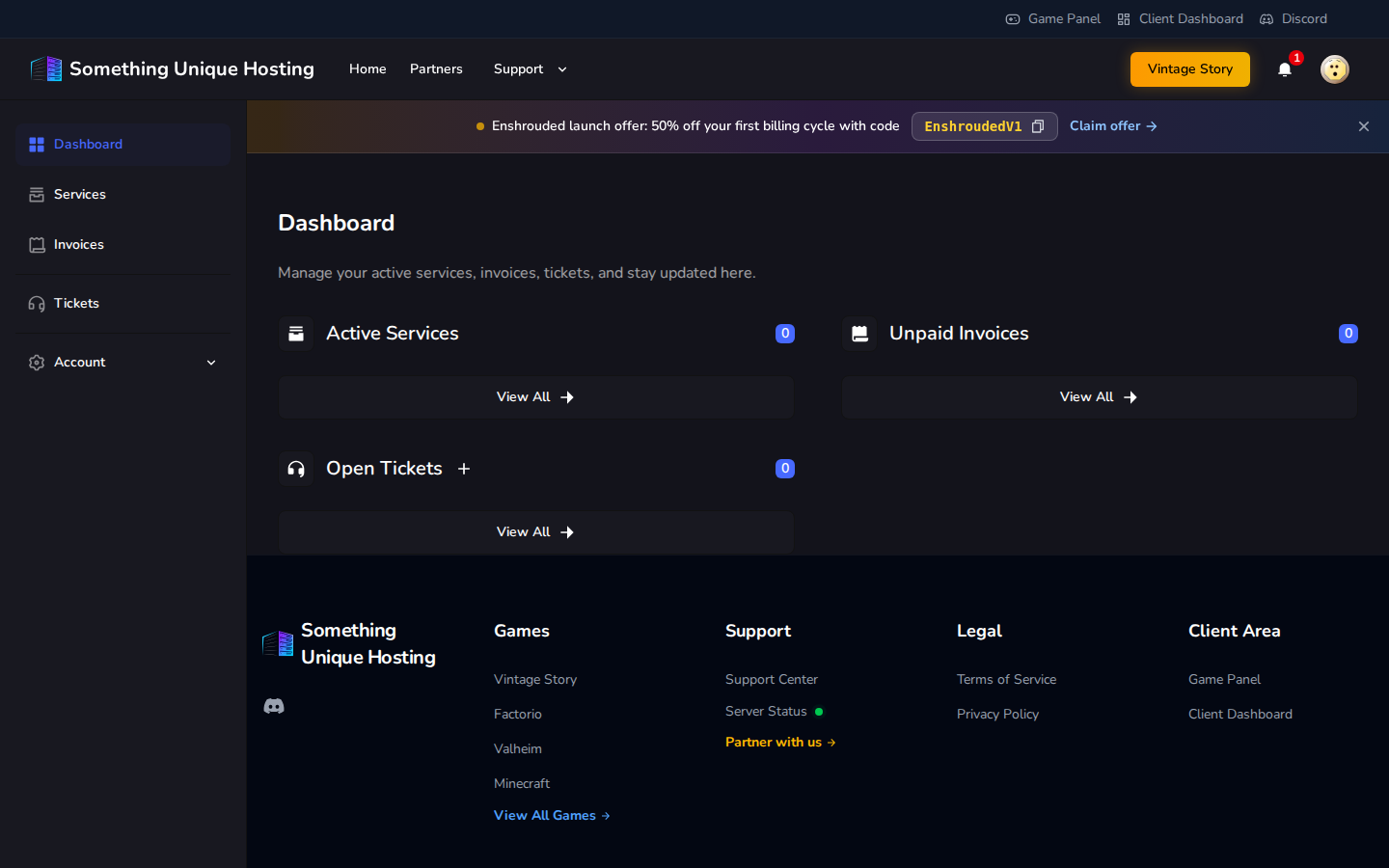Click the Active Services box icon
The image size is (1389, 868).
[x=296, y=334]
